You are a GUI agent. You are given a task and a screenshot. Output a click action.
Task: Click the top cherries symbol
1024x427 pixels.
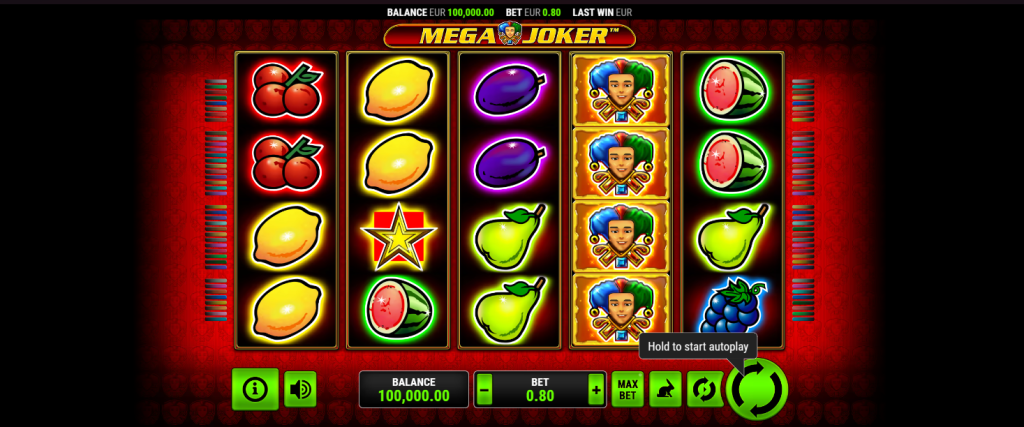[286, 89]
